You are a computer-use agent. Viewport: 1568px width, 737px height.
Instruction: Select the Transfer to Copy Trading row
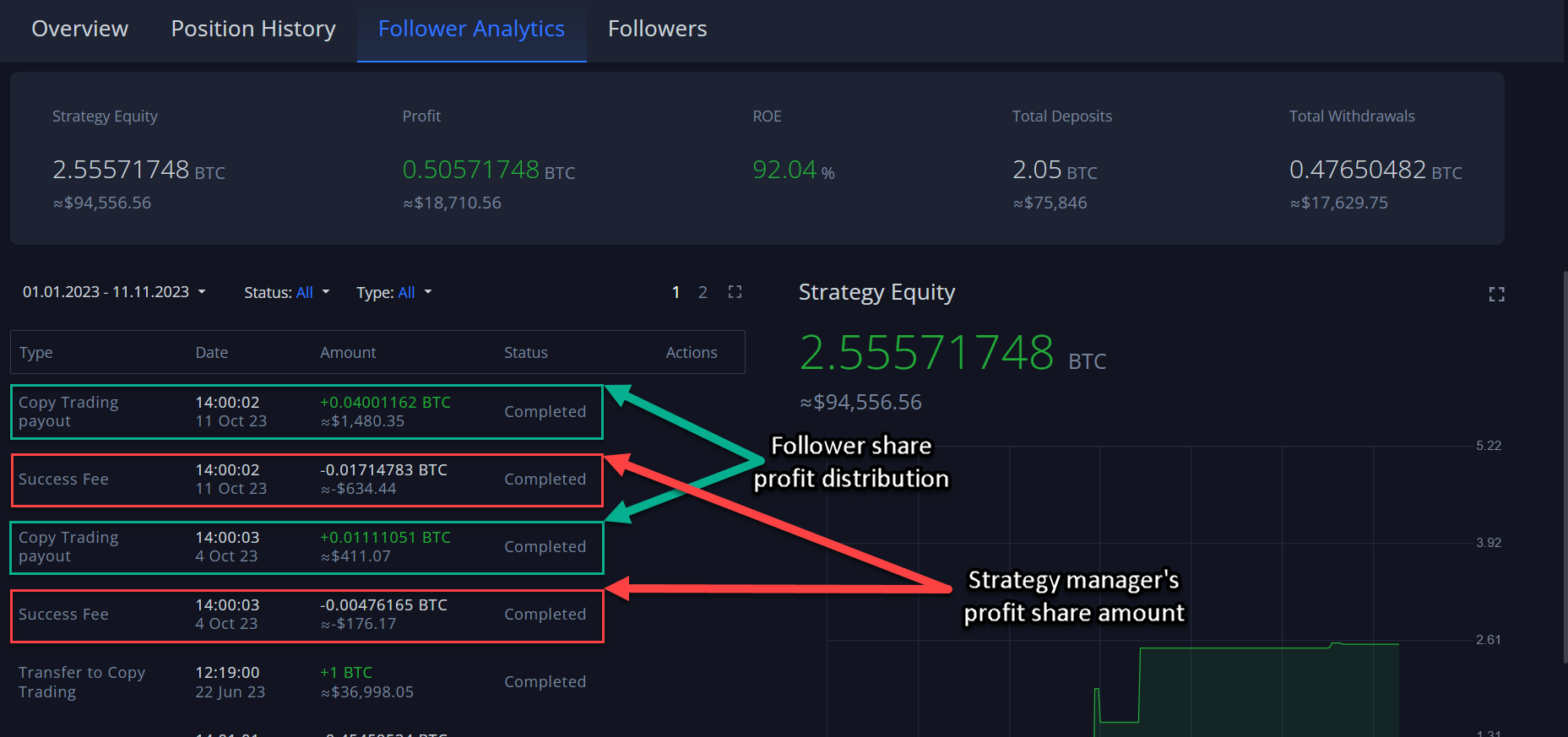pyautogui.click(x=307, y=682)
